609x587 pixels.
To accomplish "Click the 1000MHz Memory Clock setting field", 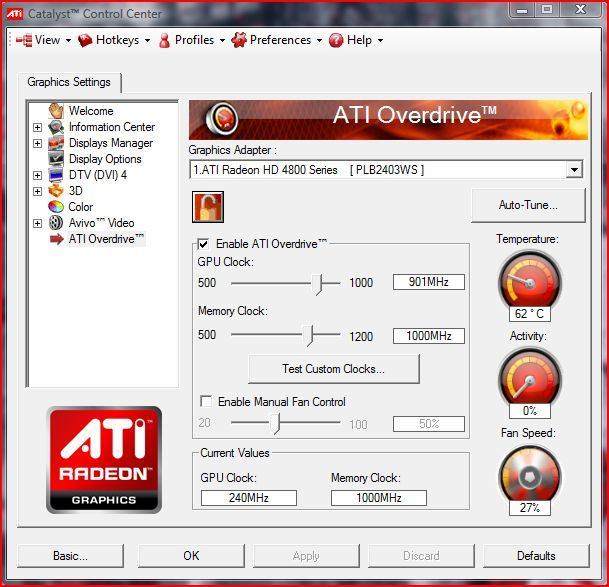I will click(428, 336).
